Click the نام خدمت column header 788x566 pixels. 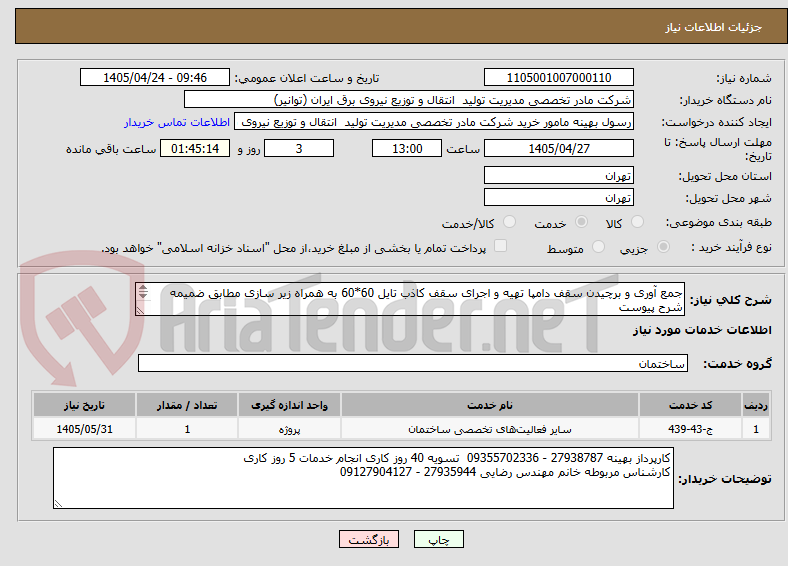(x=490, y=405)
